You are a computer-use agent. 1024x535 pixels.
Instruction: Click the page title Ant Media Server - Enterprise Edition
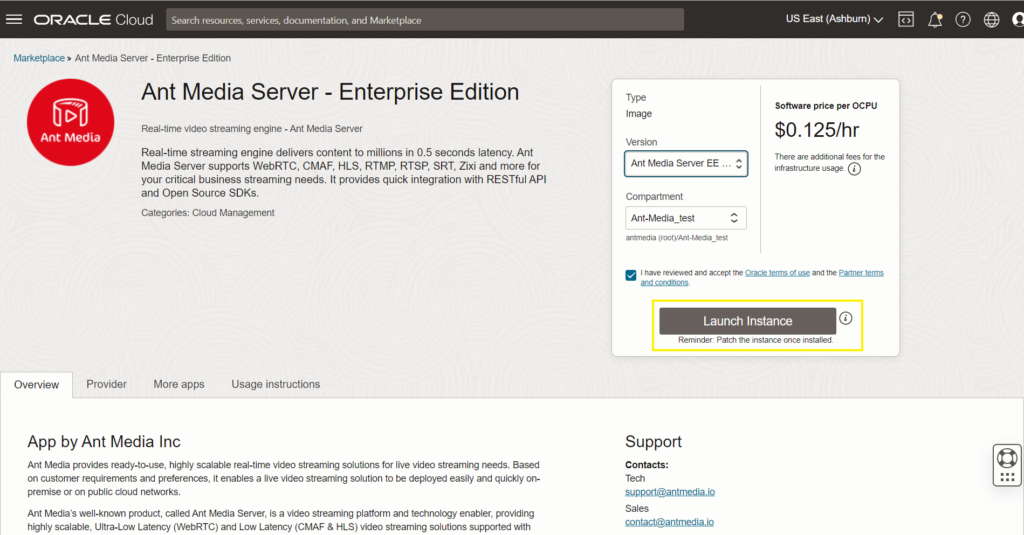(330, 92)
